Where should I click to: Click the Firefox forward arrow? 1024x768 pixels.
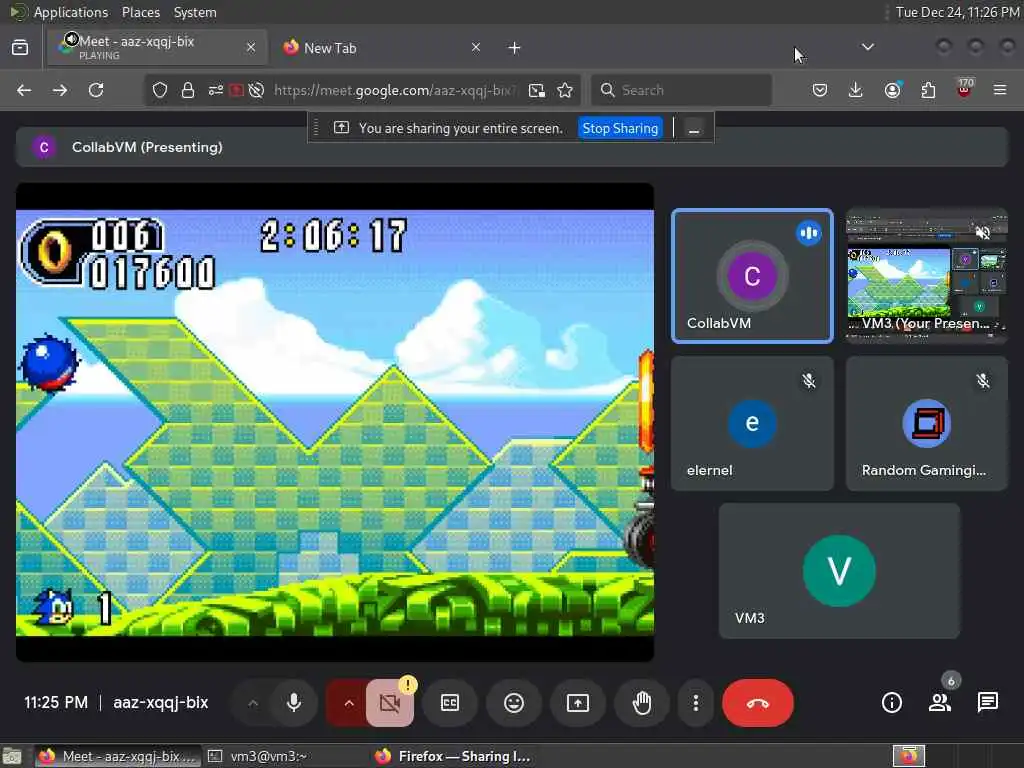(60, 90)
